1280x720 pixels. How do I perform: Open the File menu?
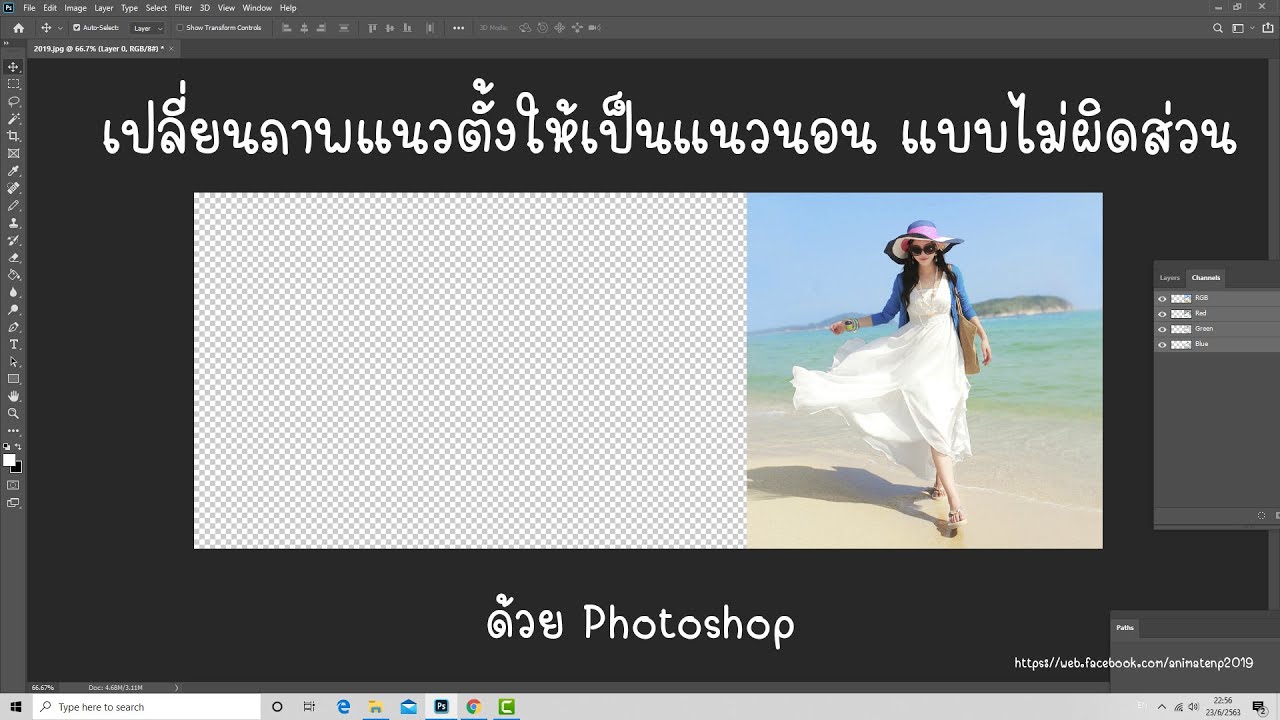pyautogui.click(x=29, y=8)
